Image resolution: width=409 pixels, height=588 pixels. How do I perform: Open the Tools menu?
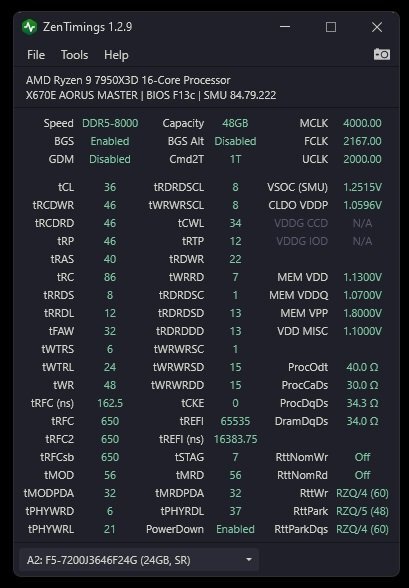75,55
